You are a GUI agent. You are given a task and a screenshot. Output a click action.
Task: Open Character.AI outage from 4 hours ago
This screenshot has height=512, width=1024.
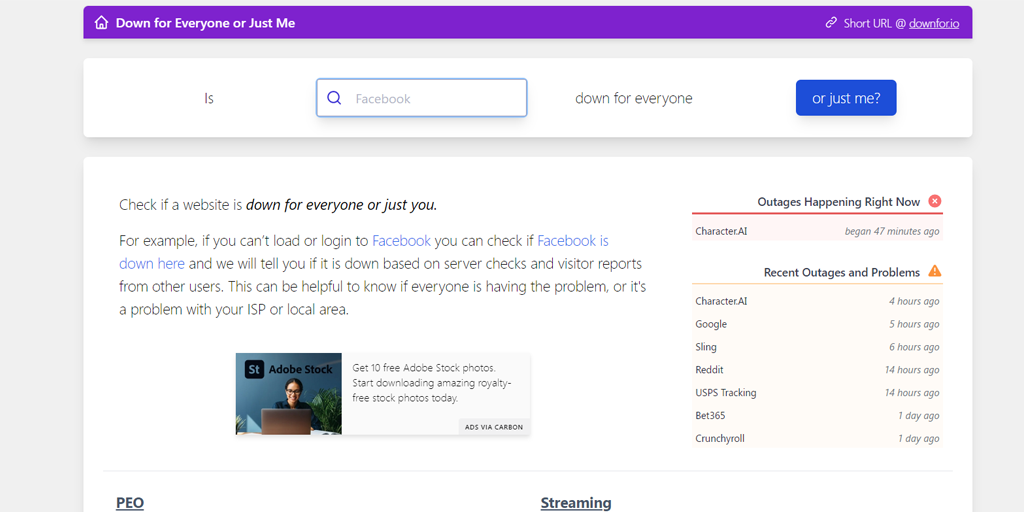(x=817, y=301)
